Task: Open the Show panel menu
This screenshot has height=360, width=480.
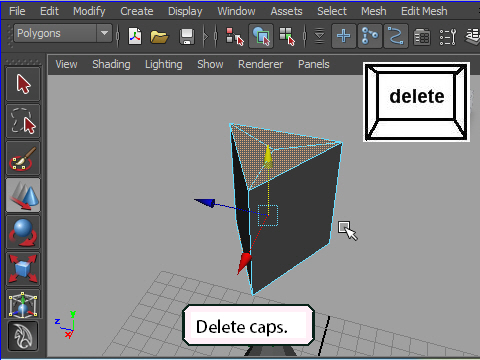Action: (x=210, y=64)
